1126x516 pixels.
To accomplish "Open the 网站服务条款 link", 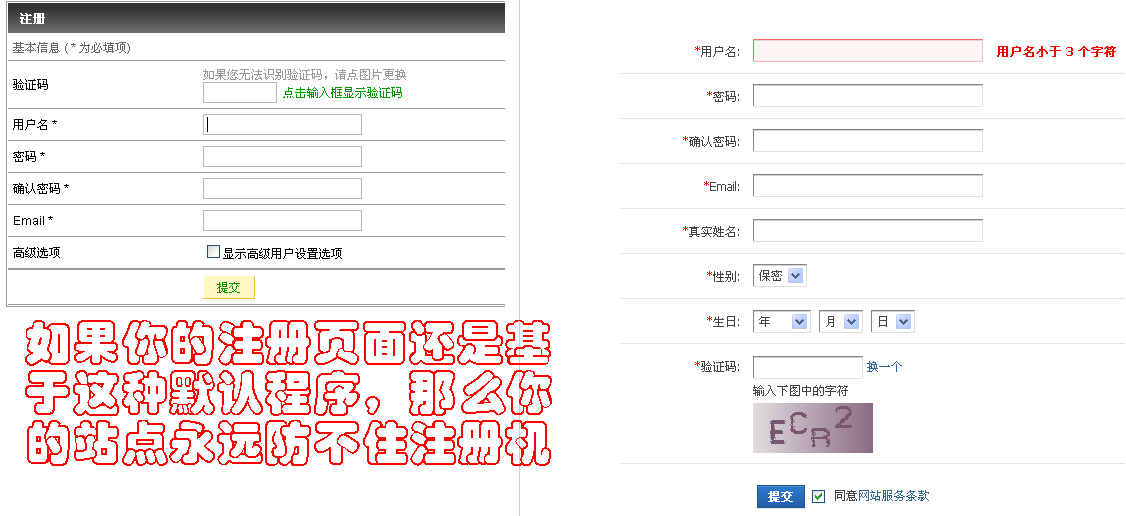I will pyautogui.click(x=894, y=495).
